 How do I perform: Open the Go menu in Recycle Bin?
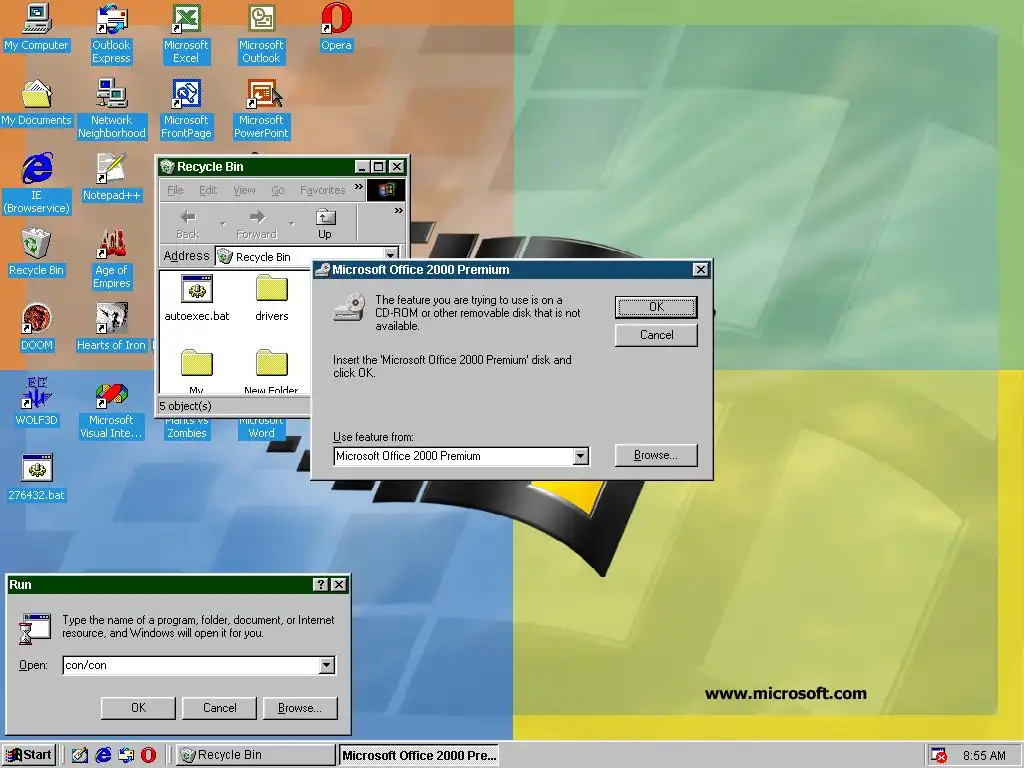coord(278,190)
